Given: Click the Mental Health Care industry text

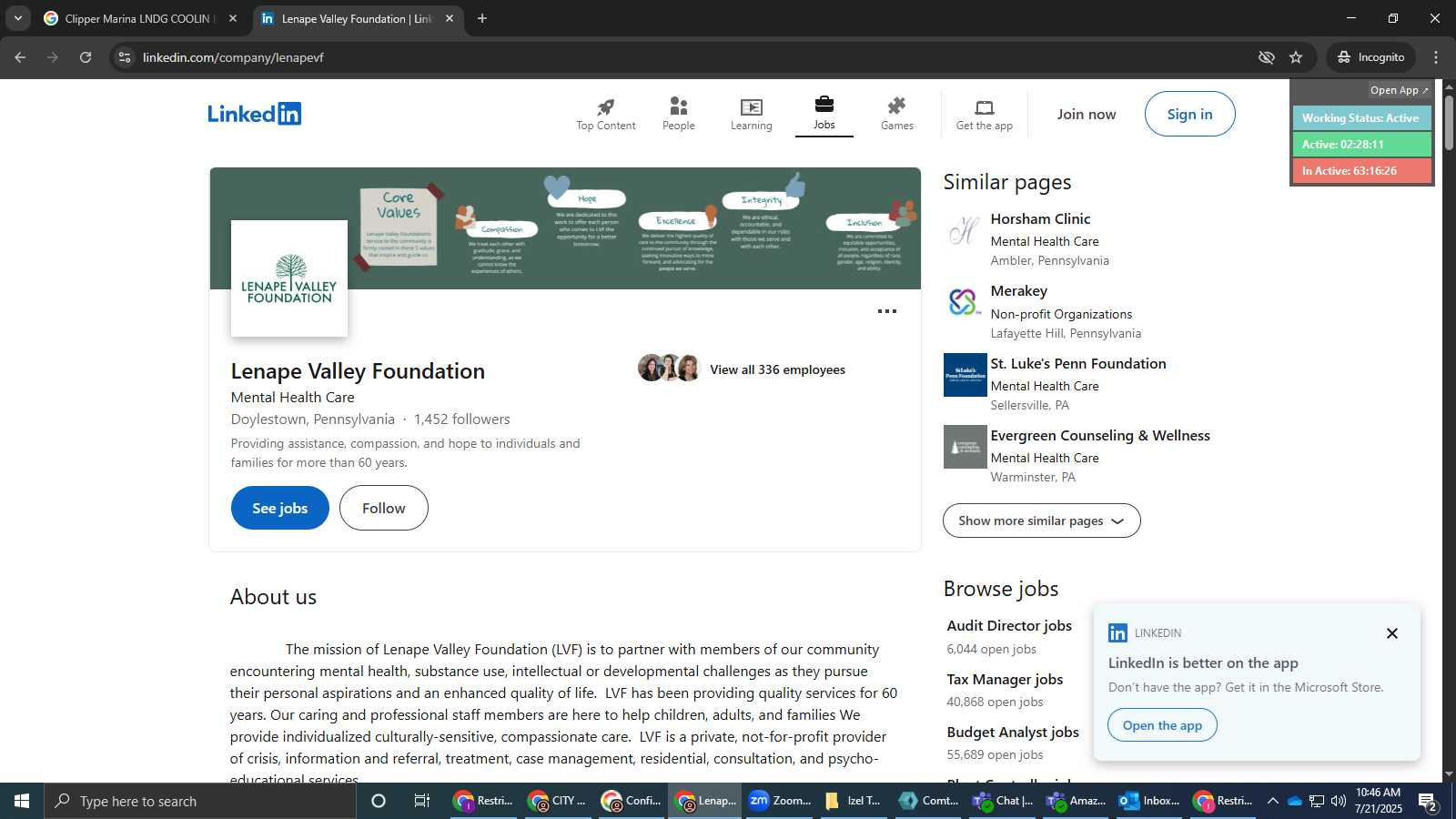Looking at the screenshot, I should (293, 398).
